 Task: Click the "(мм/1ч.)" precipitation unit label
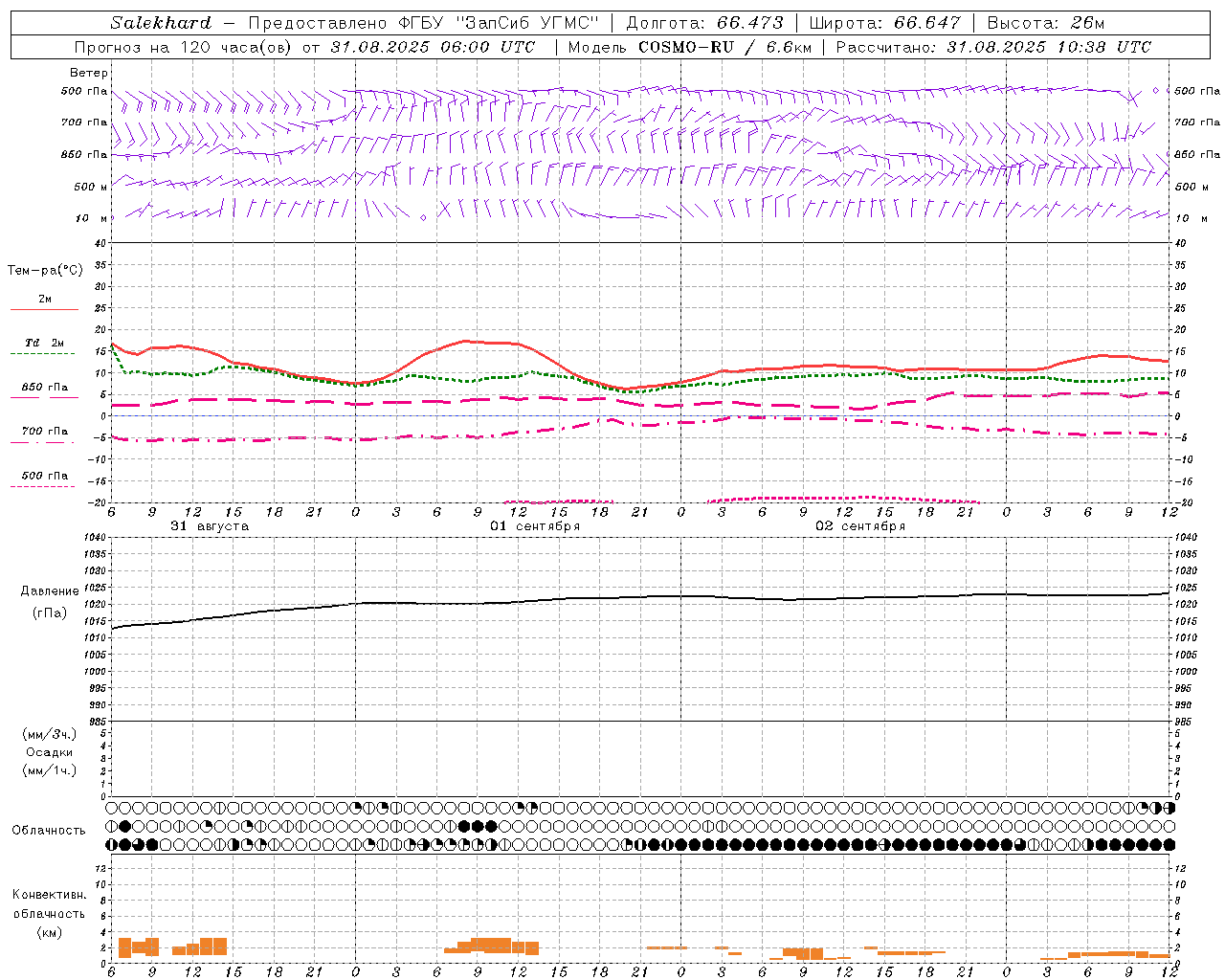point(50,770)
